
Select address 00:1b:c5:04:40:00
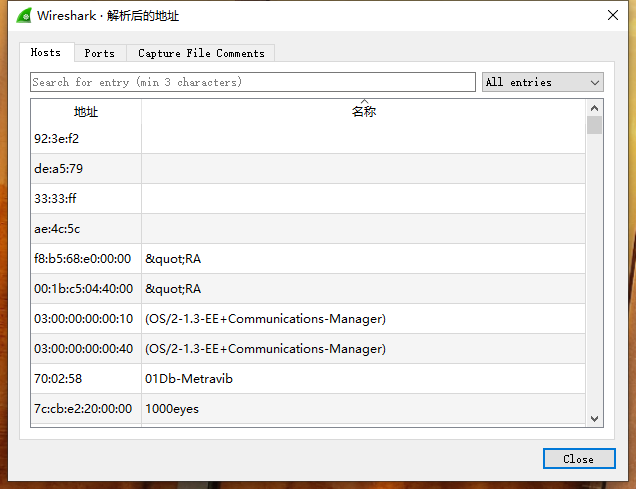pyautogui.click(x=86, y=289)
